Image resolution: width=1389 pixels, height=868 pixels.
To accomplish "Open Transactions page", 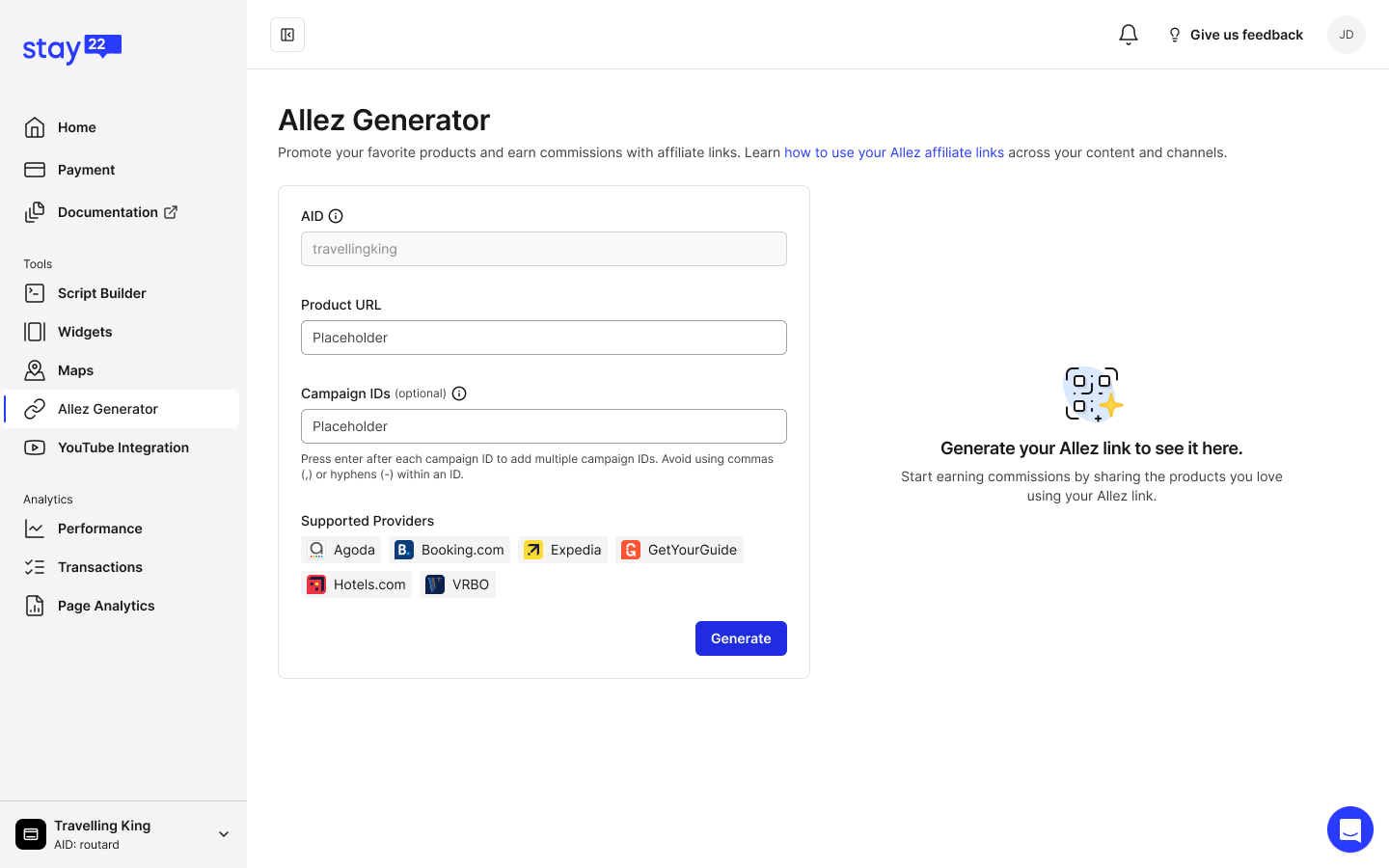I will click(x=99, y=567).
